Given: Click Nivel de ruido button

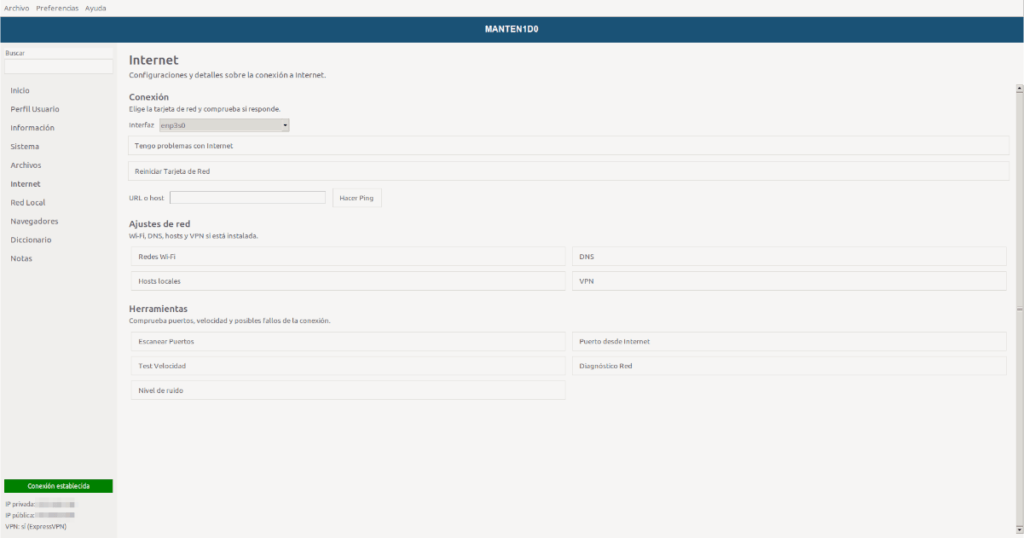Looking at the screenshot, I should point(348,390).
